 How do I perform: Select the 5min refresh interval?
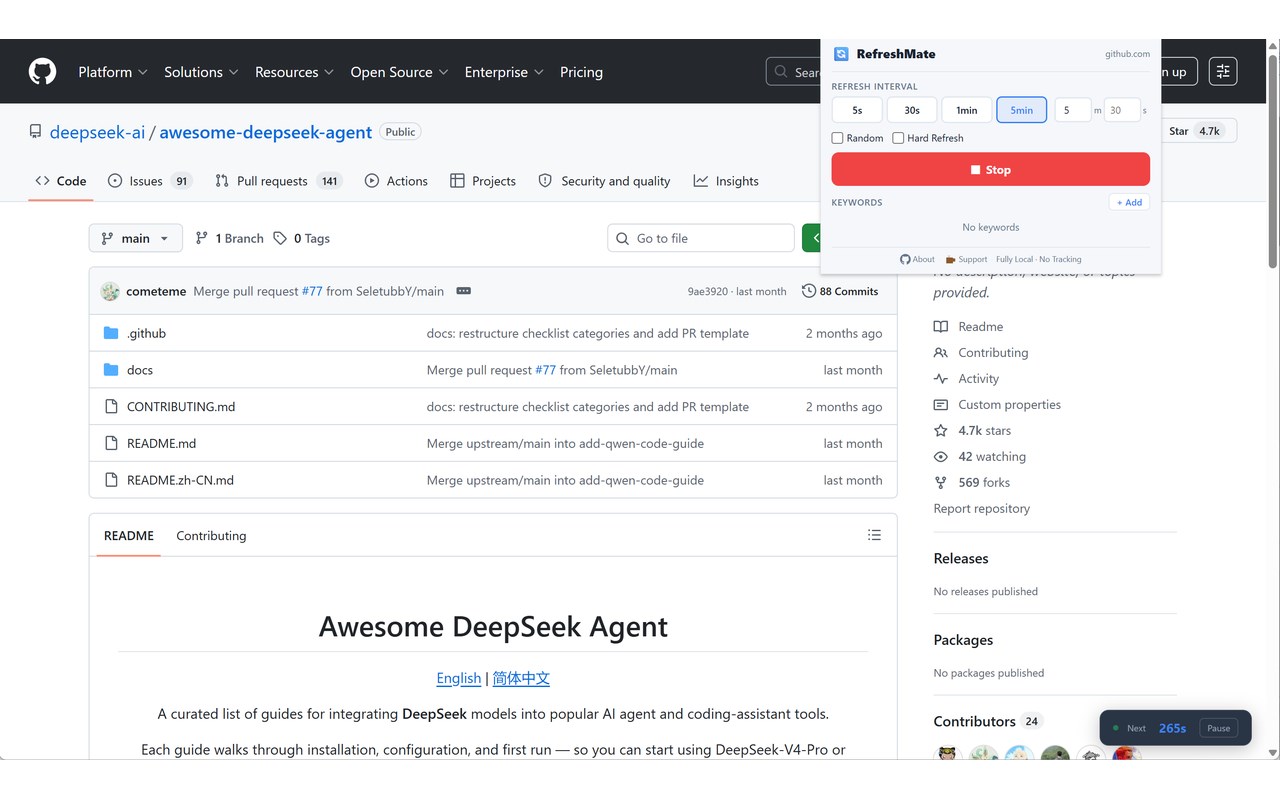coord(1022,110)
